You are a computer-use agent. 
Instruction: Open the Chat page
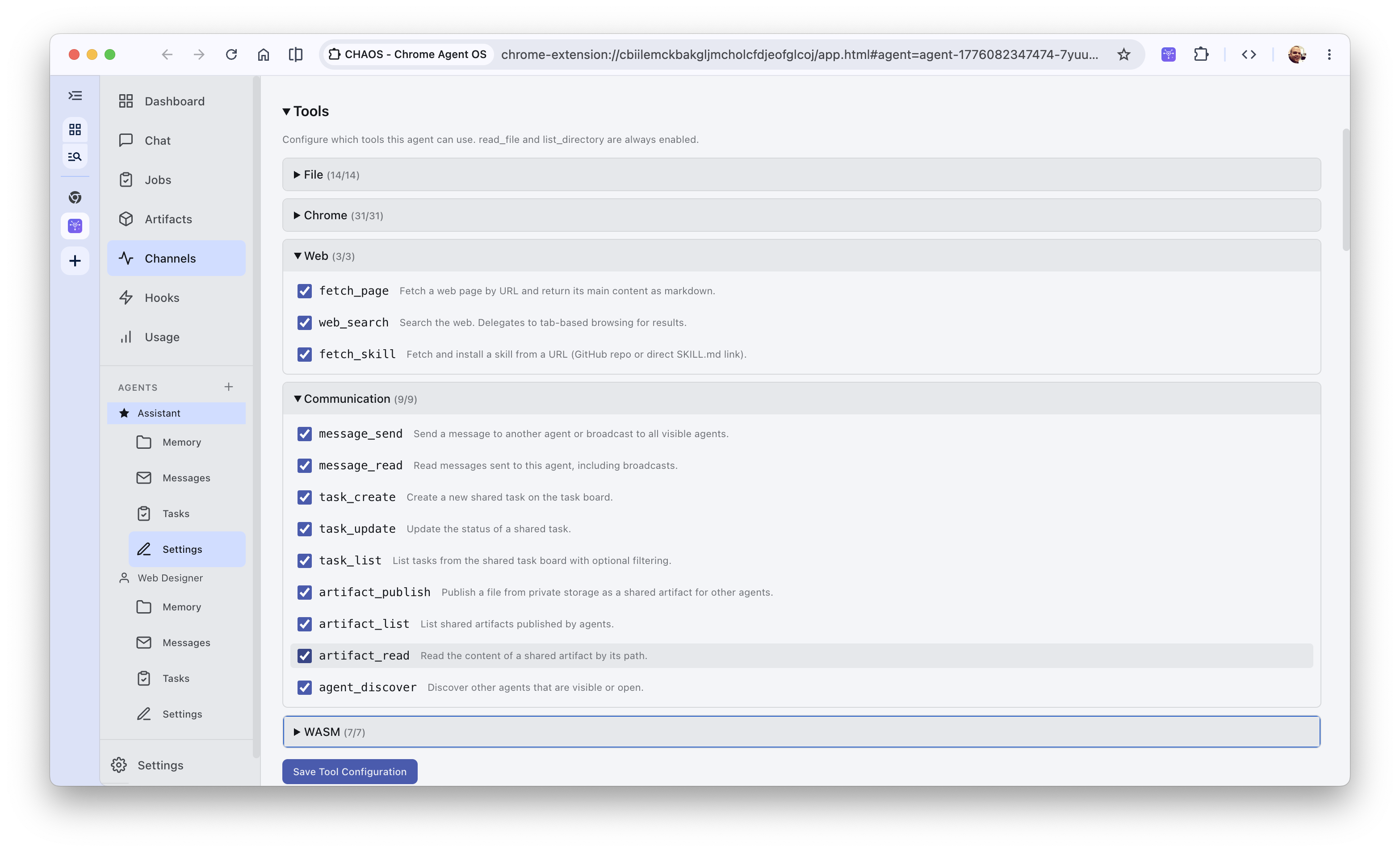[x=176, y=140]
